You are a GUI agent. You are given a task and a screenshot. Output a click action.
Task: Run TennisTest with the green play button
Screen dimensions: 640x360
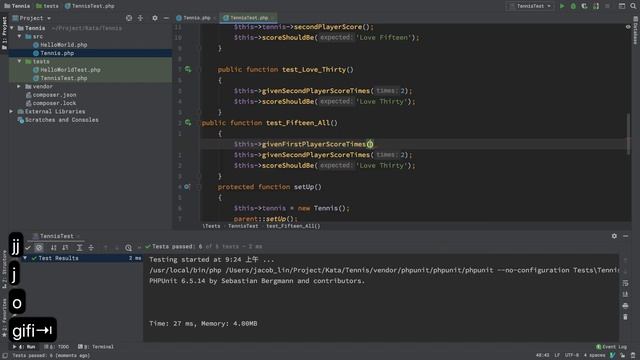(x=562, y=6)
